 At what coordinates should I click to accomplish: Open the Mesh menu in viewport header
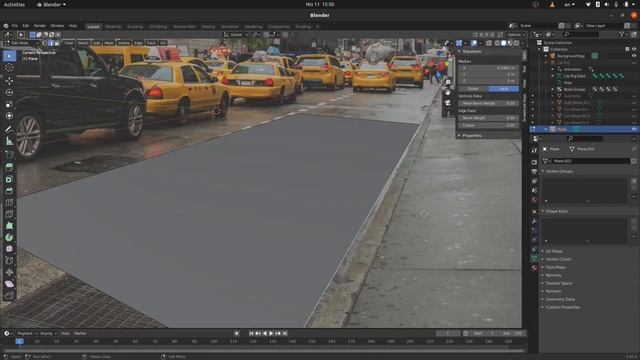[x=109, y=43]
